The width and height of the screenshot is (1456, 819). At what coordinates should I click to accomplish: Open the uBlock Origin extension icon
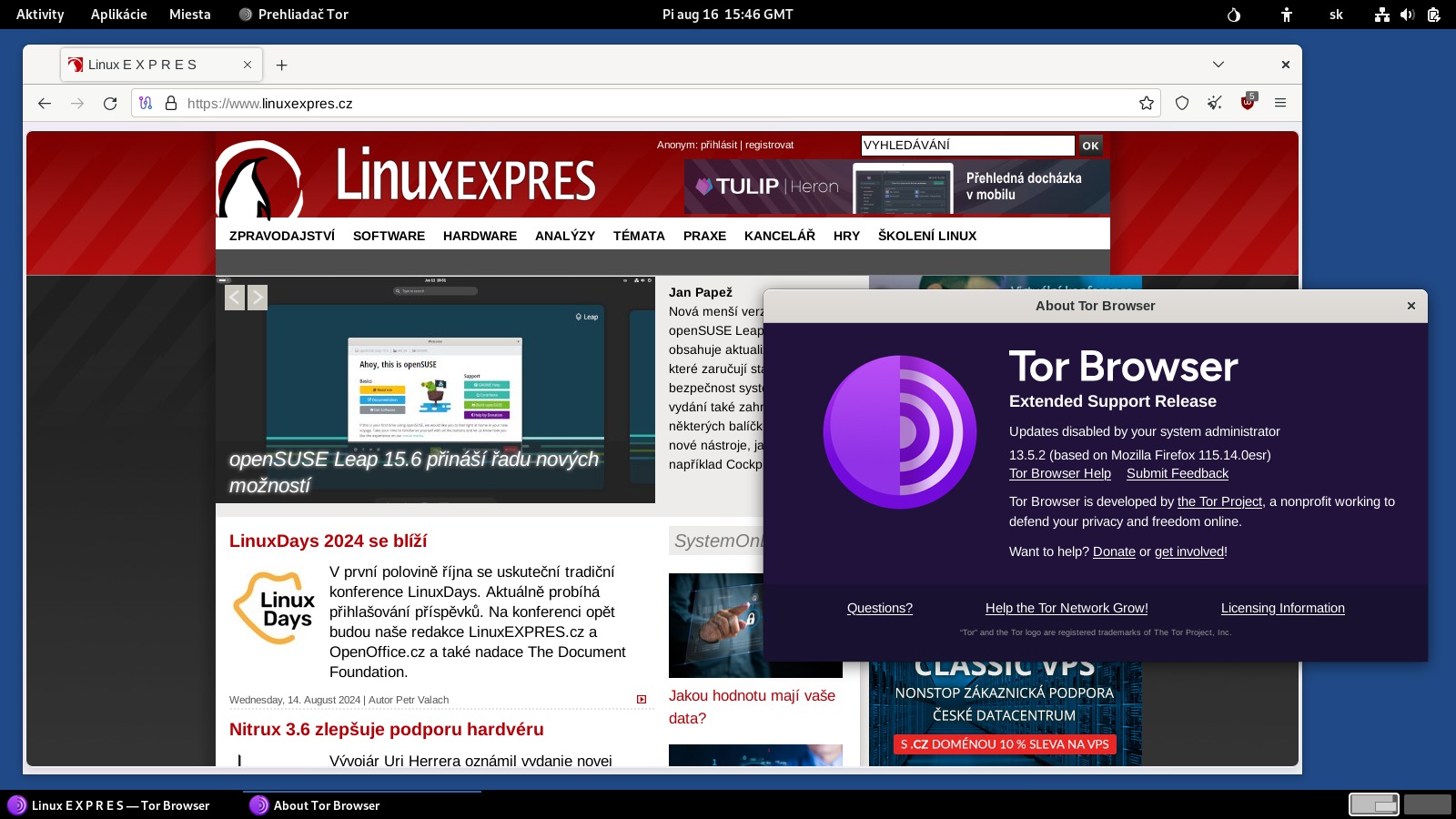point(1248,102)
